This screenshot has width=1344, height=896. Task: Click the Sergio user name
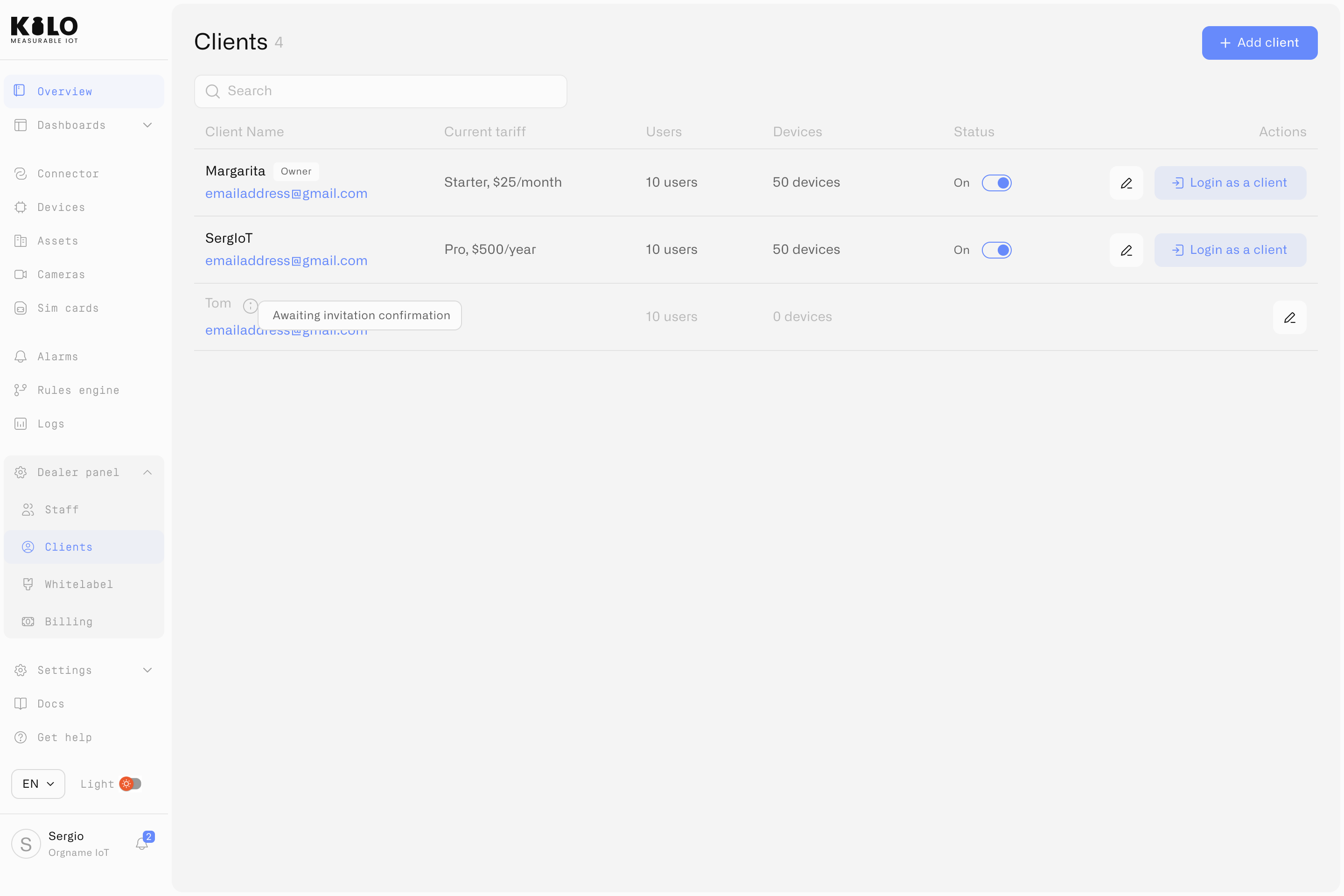pos(66,837)
